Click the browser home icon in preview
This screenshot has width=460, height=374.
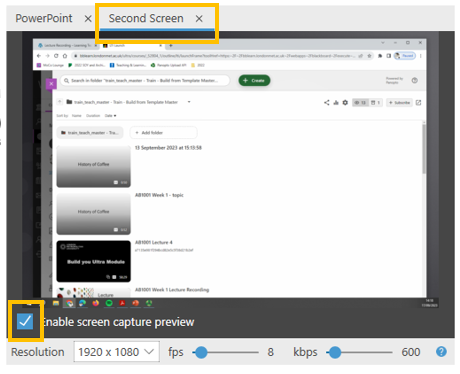click(65, 56)
